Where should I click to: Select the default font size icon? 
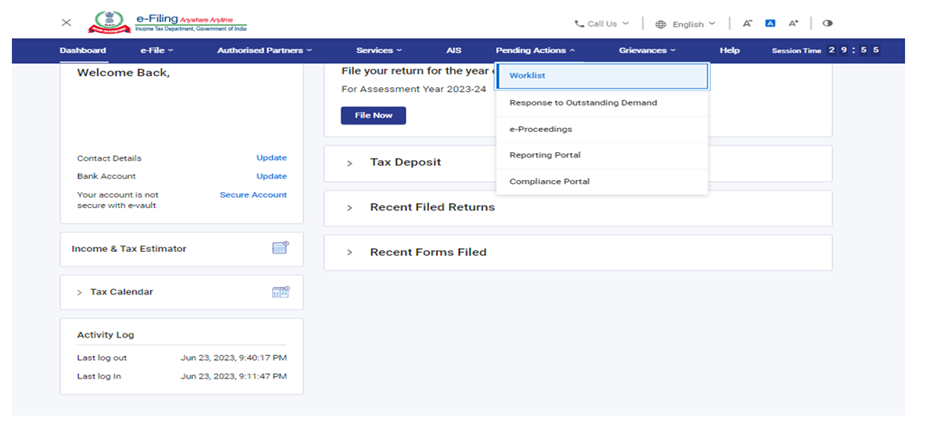[x=770, y=23]
